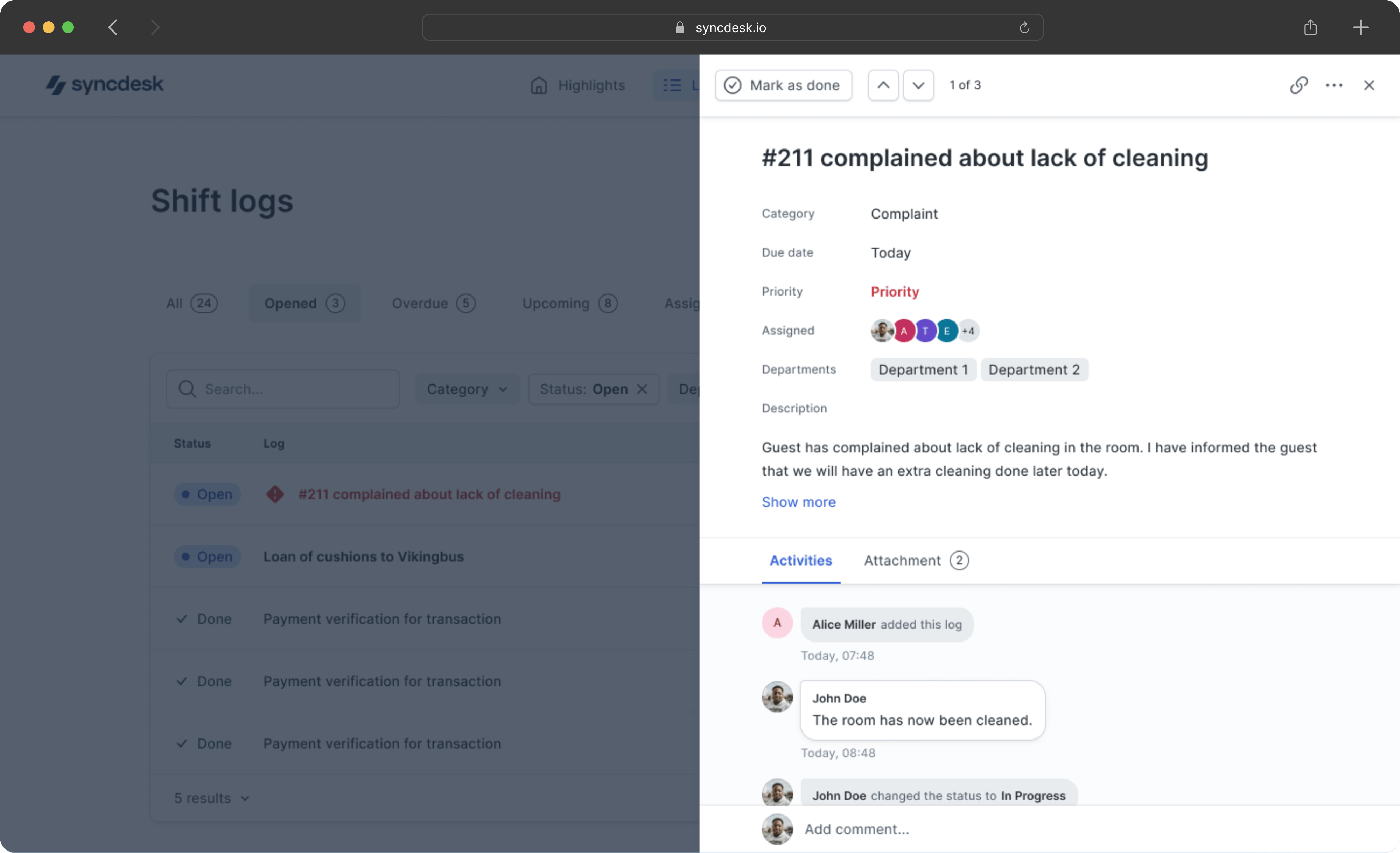Open a new browser tab with plus
Viewport: 1400px width, 853px height.
pos(1360,27)
